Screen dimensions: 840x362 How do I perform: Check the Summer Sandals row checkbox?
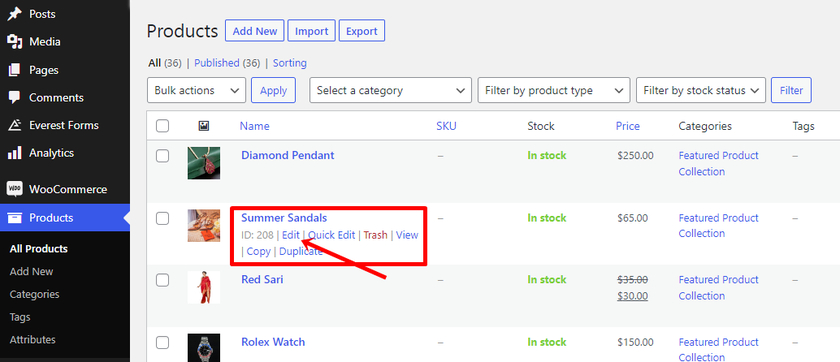[162, 218]
